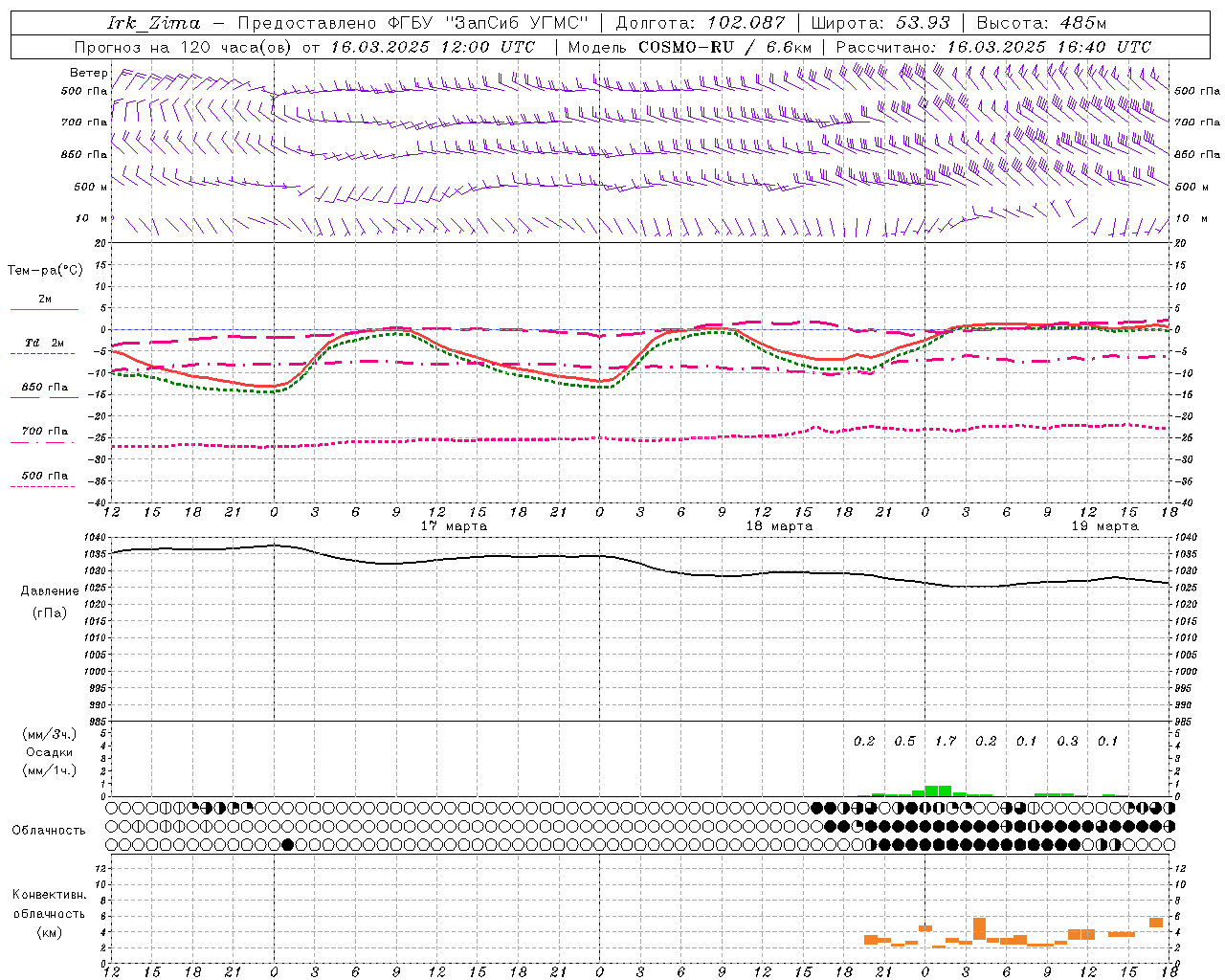1225x980 pixels.
Task: Click the forecast start time 16.03.2025 12:00 UTC
Action: [x=433, y=47]
